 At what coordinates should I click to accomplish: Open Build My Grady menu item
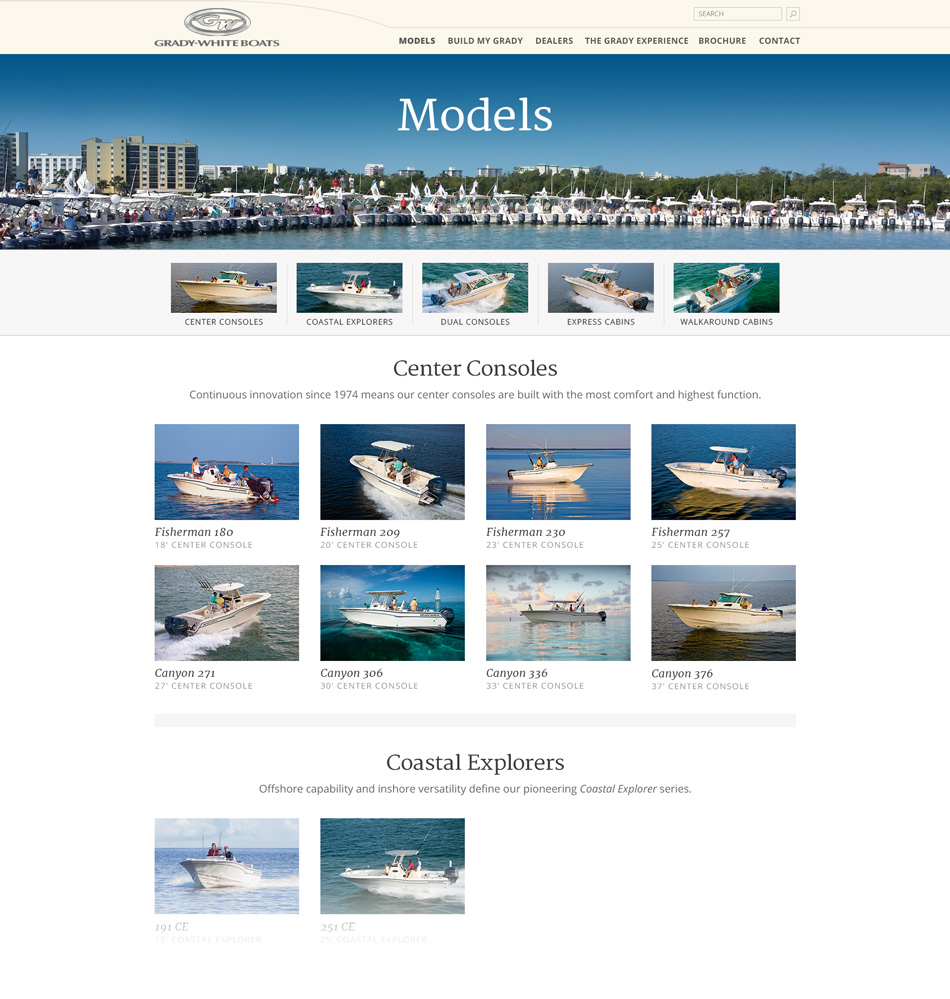tap(485, 41)
